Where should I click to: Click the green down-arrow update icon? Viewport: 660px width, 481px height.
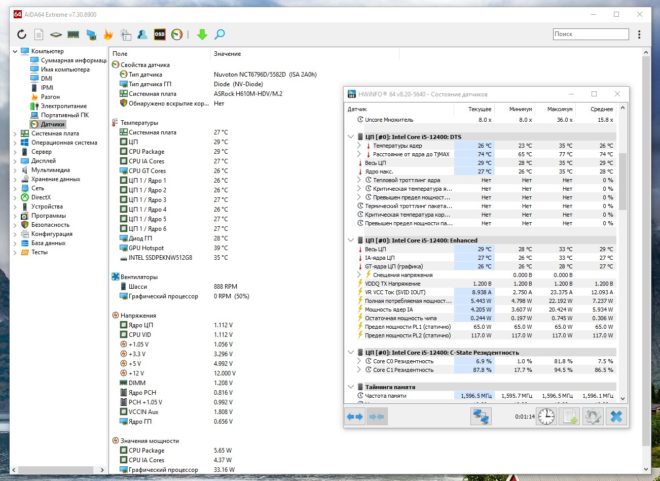click(202, 35)
